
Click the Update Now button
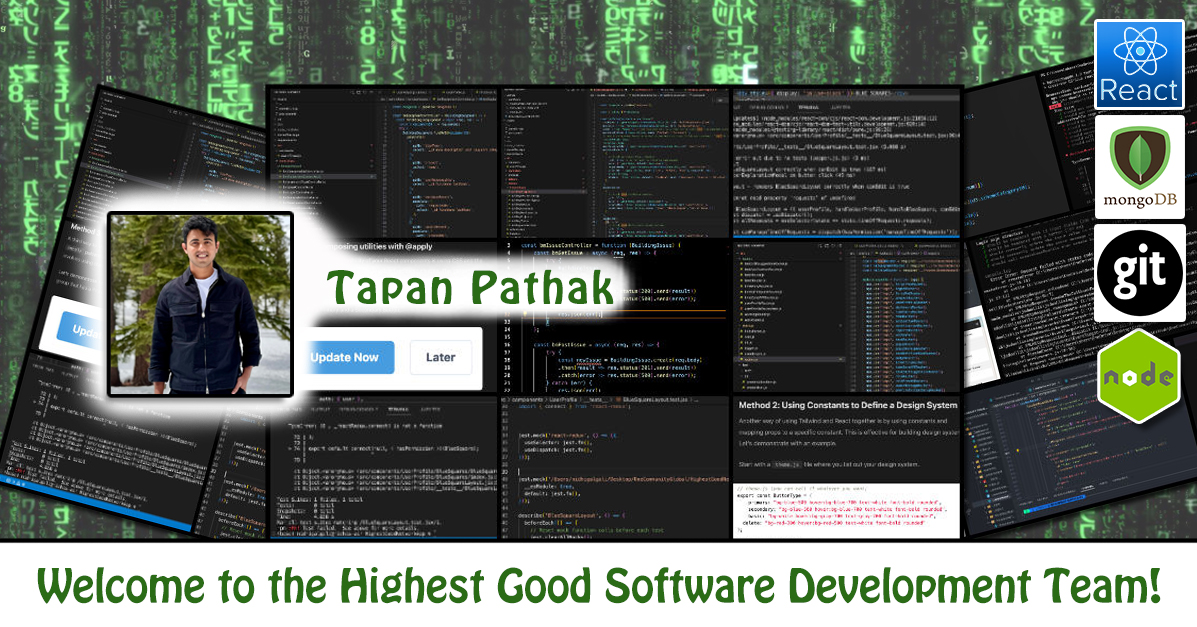click(x=348, y=357)
